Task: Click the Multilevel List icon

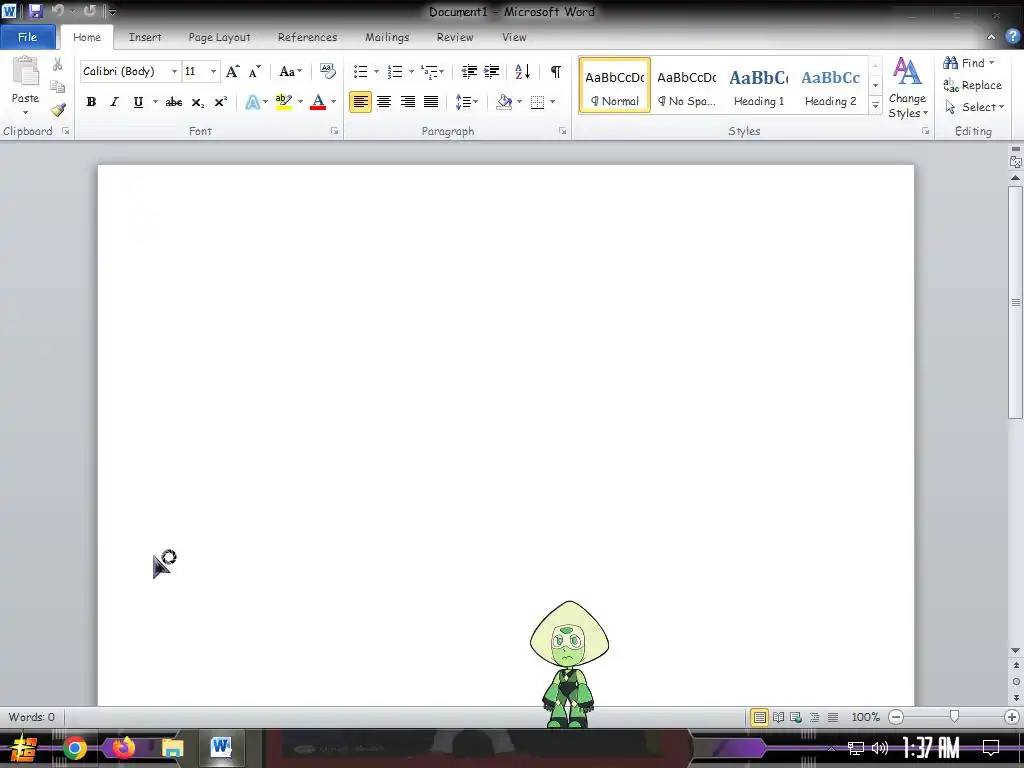Action: coord(429,71)
